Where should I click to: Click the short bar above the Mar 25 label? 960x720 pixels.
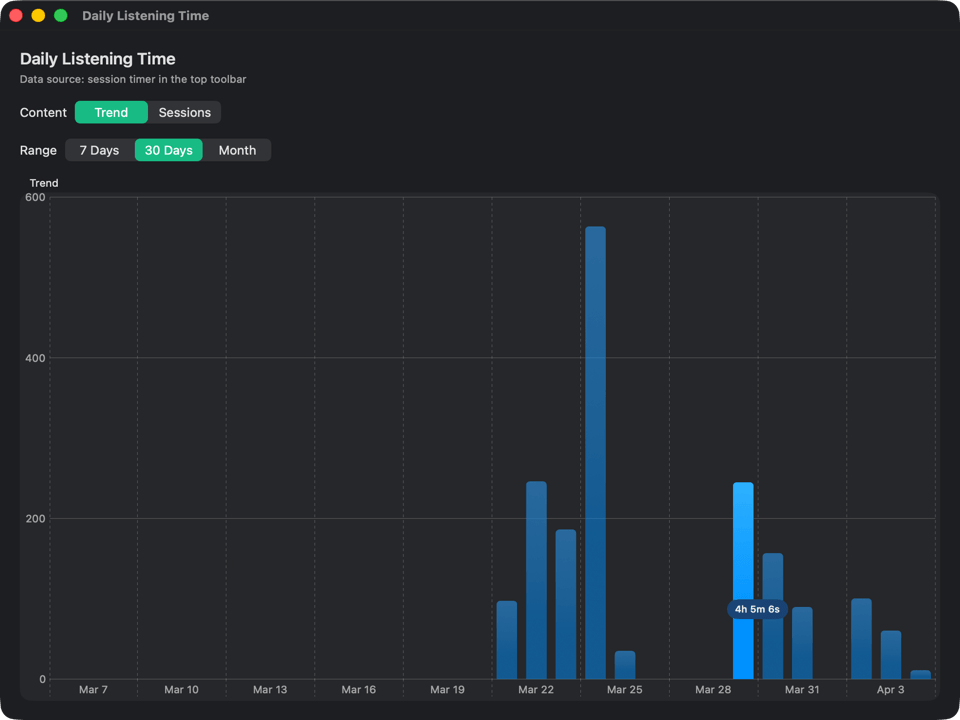coord(625,665)
